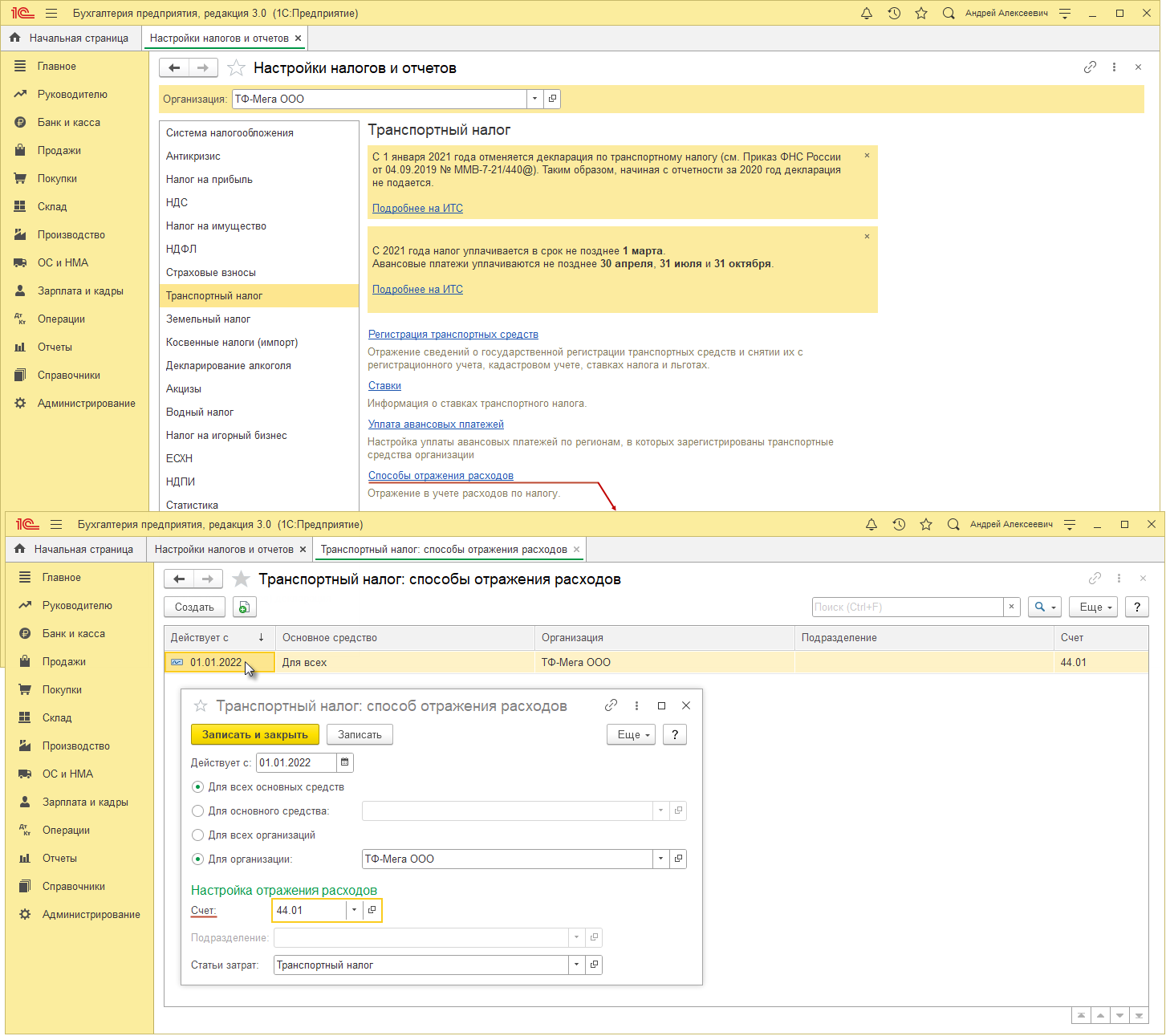Click search field 'Поиск (Ctrl+F)'
The height and width of the screenshot is (1036, 1166).
coord(908,607)
